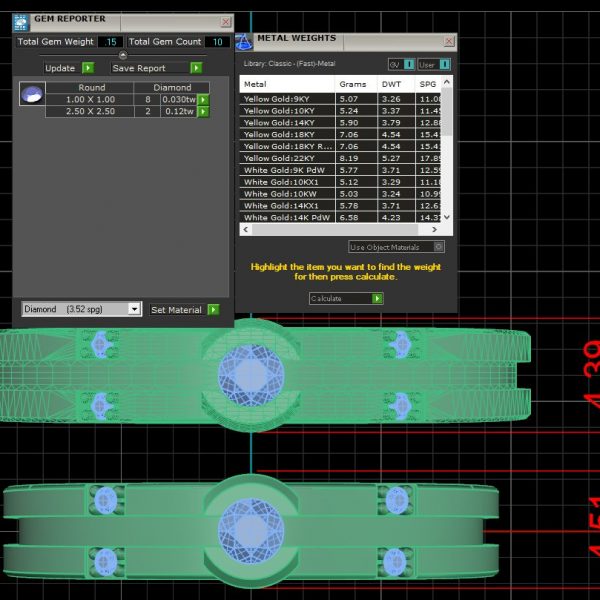Click the 0.12tw weight cell

[x=179, y=112]
